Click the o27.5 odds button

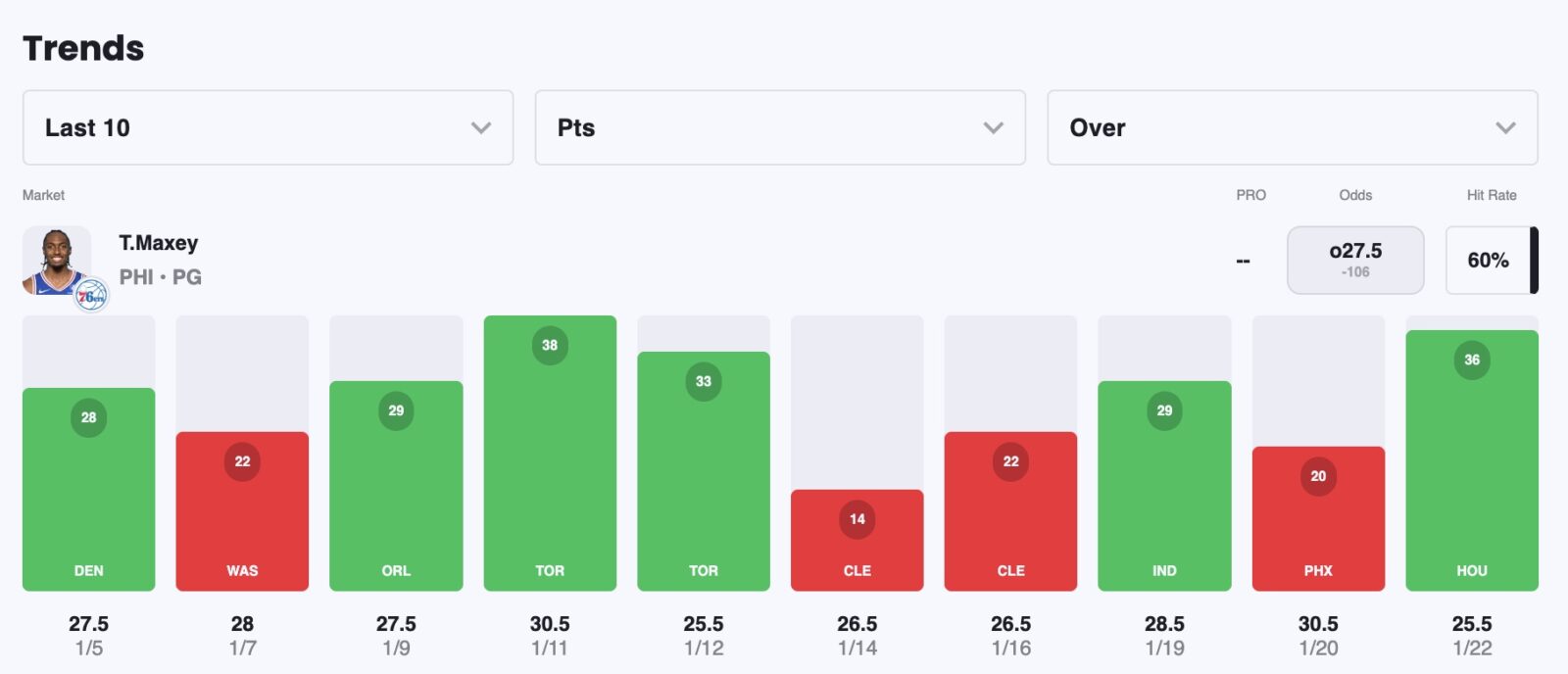pyautogui.click(x=1354, y=261)
